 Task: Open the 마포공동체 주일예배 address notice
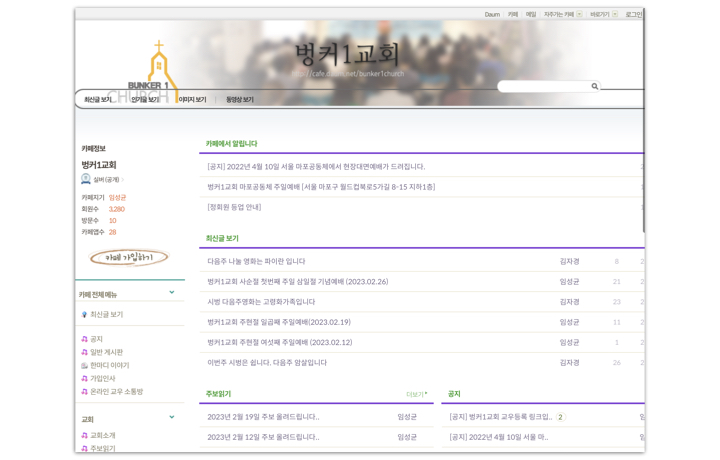click(321, 187)
